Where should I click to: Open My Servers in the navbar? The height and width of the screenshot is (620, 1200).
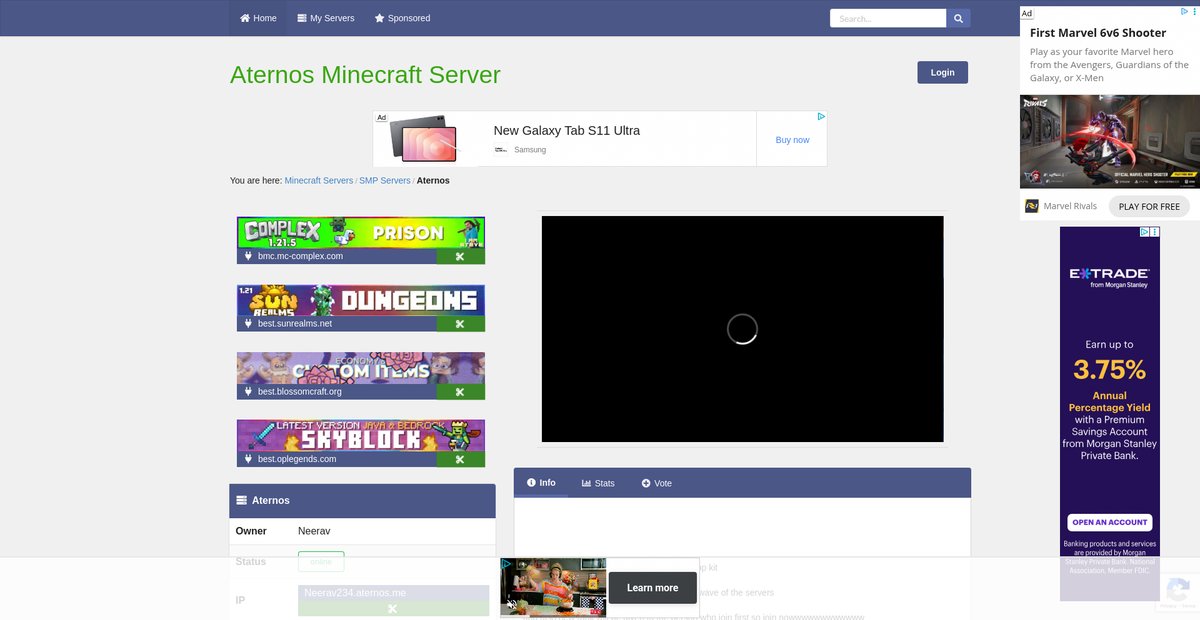[326, 18]
